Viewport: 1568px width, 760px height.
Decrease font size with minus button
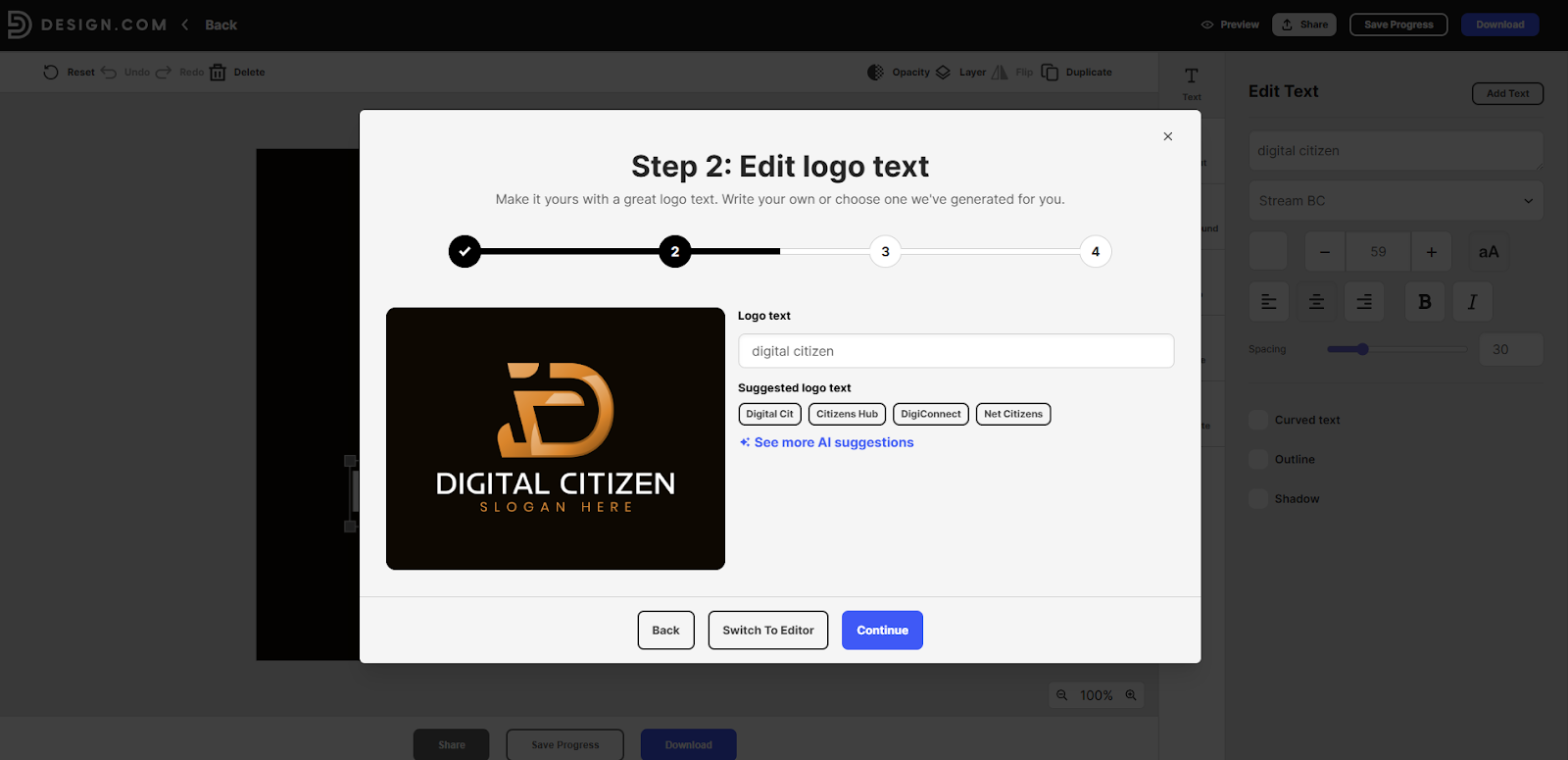click(x=1325, y=252)
